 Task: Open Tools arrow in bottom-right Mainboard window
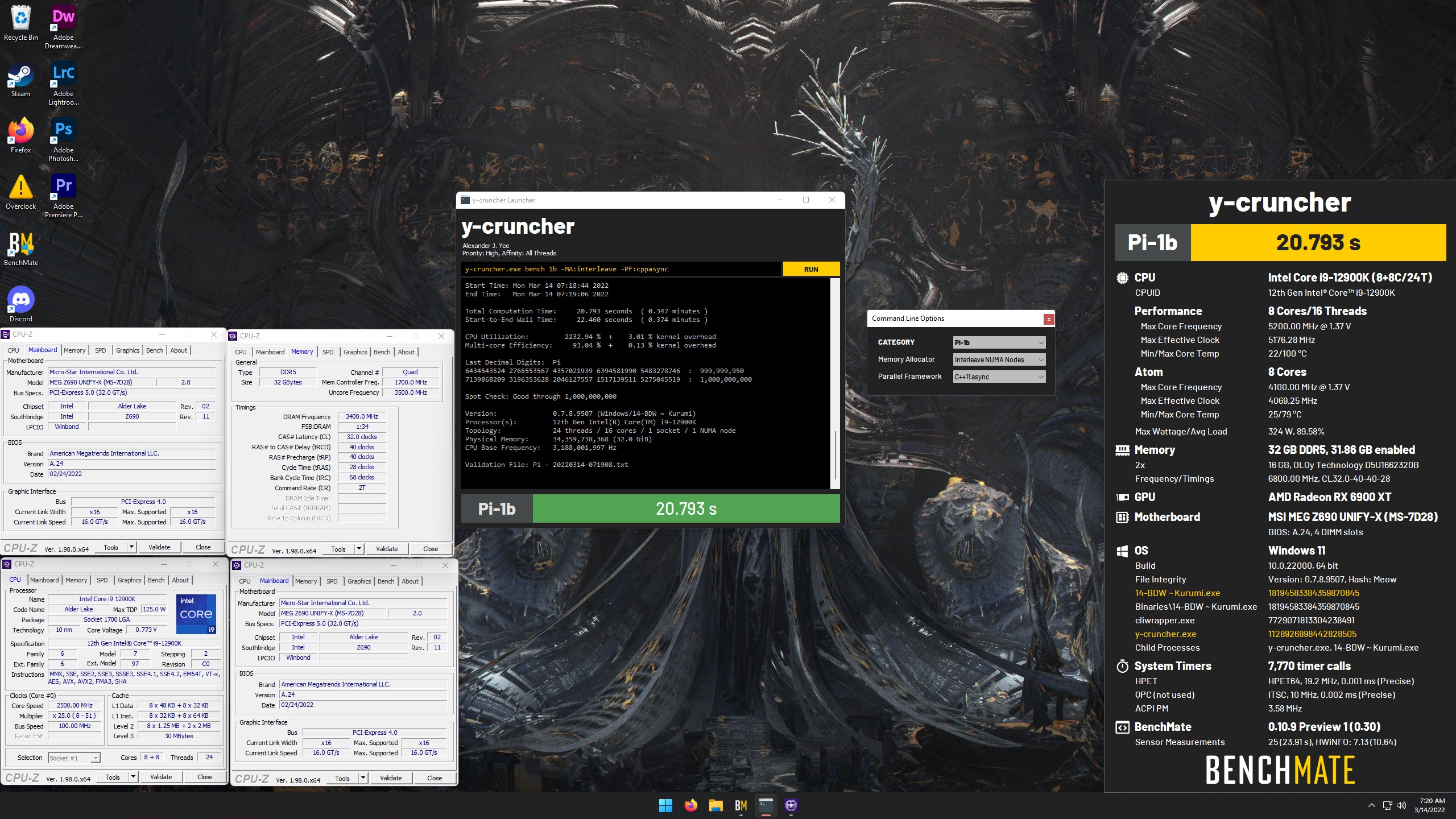363,778
